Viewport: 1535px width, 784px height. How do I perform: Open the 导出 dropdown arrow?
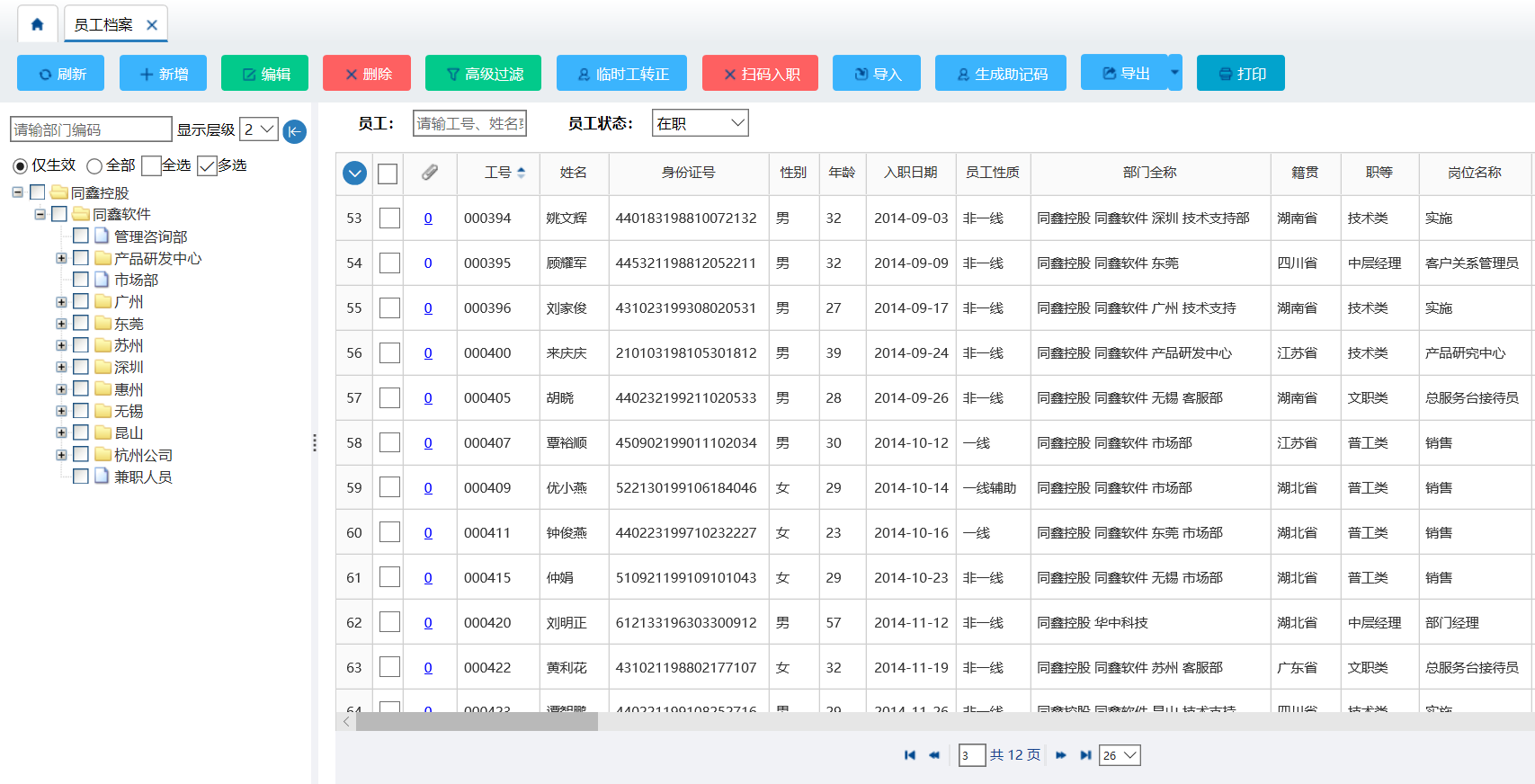point(1174,73)
